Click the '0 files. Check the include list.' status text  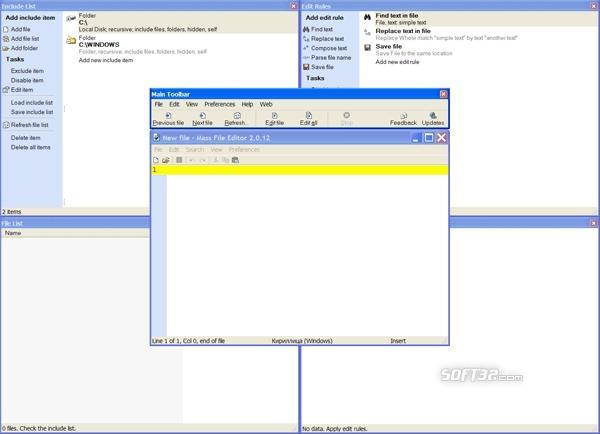click(x=39, y=429)
